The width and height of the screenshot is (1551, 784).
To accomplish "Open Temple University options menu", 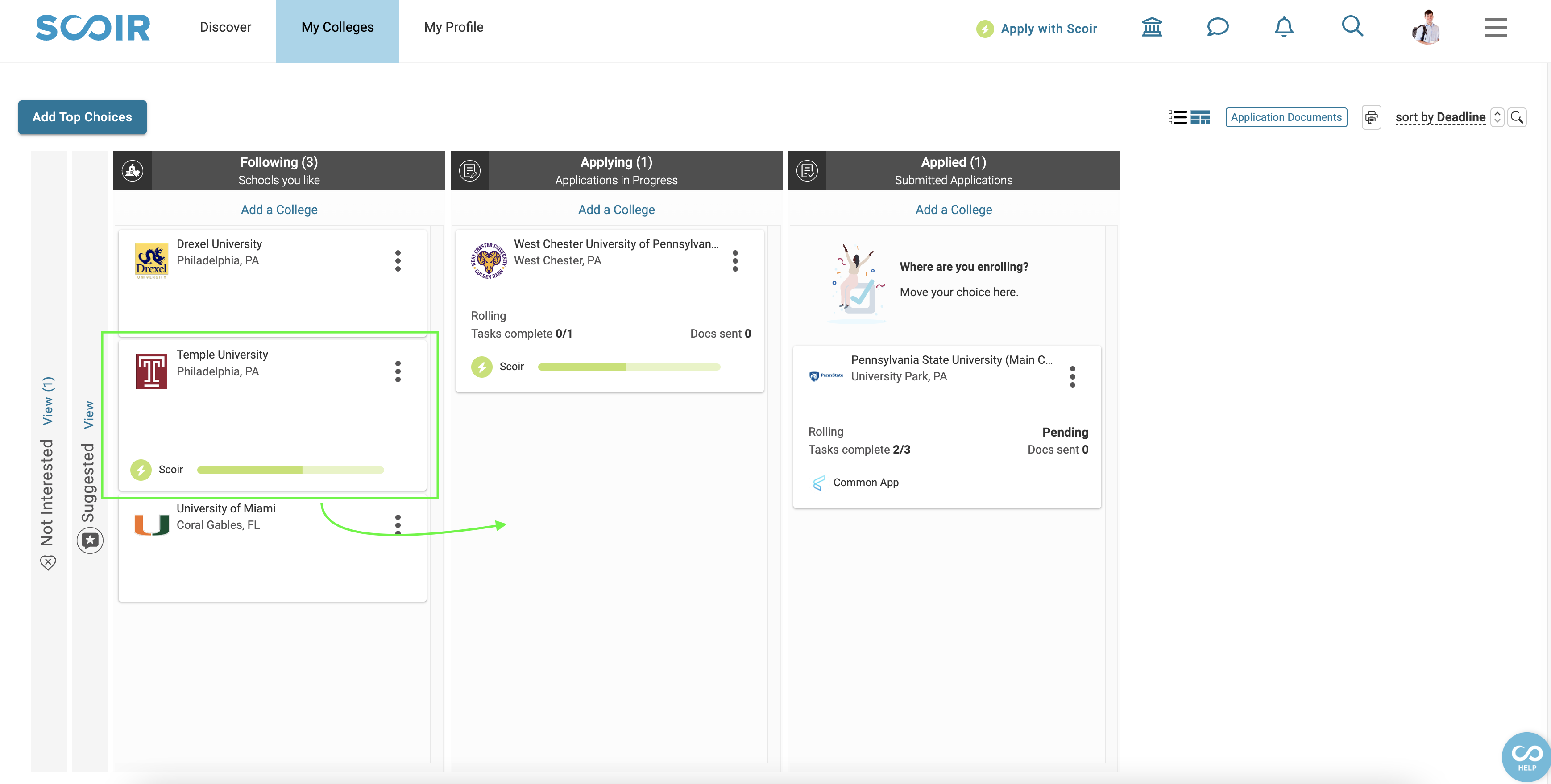I will pos(398,372).
